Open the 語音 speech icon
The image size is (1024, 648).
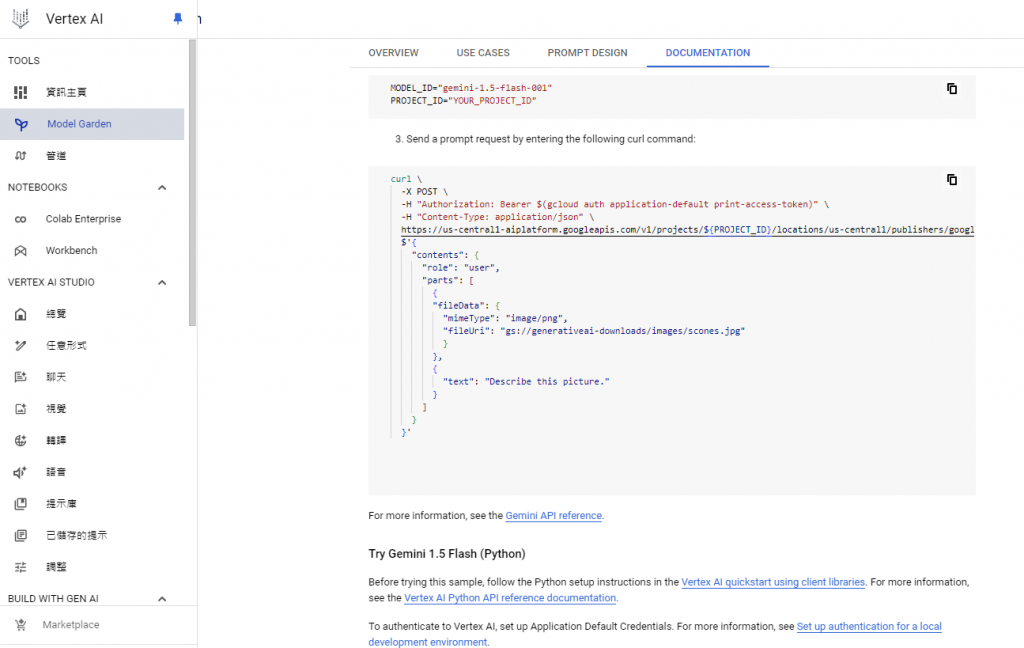pyautogui.click(x=21, y=472)
